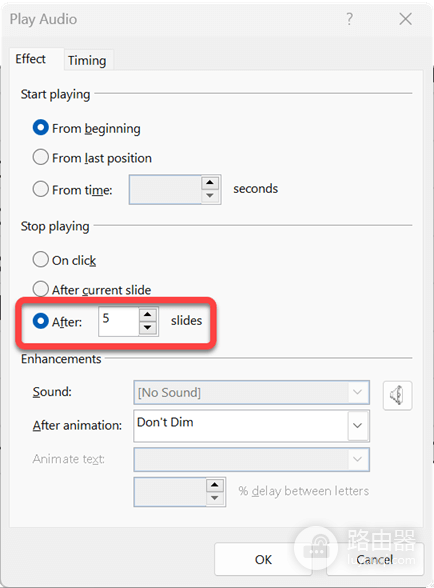Open the Animate text dropdown
This screenshot has width=434, height=588.
(x=251, y=459)
